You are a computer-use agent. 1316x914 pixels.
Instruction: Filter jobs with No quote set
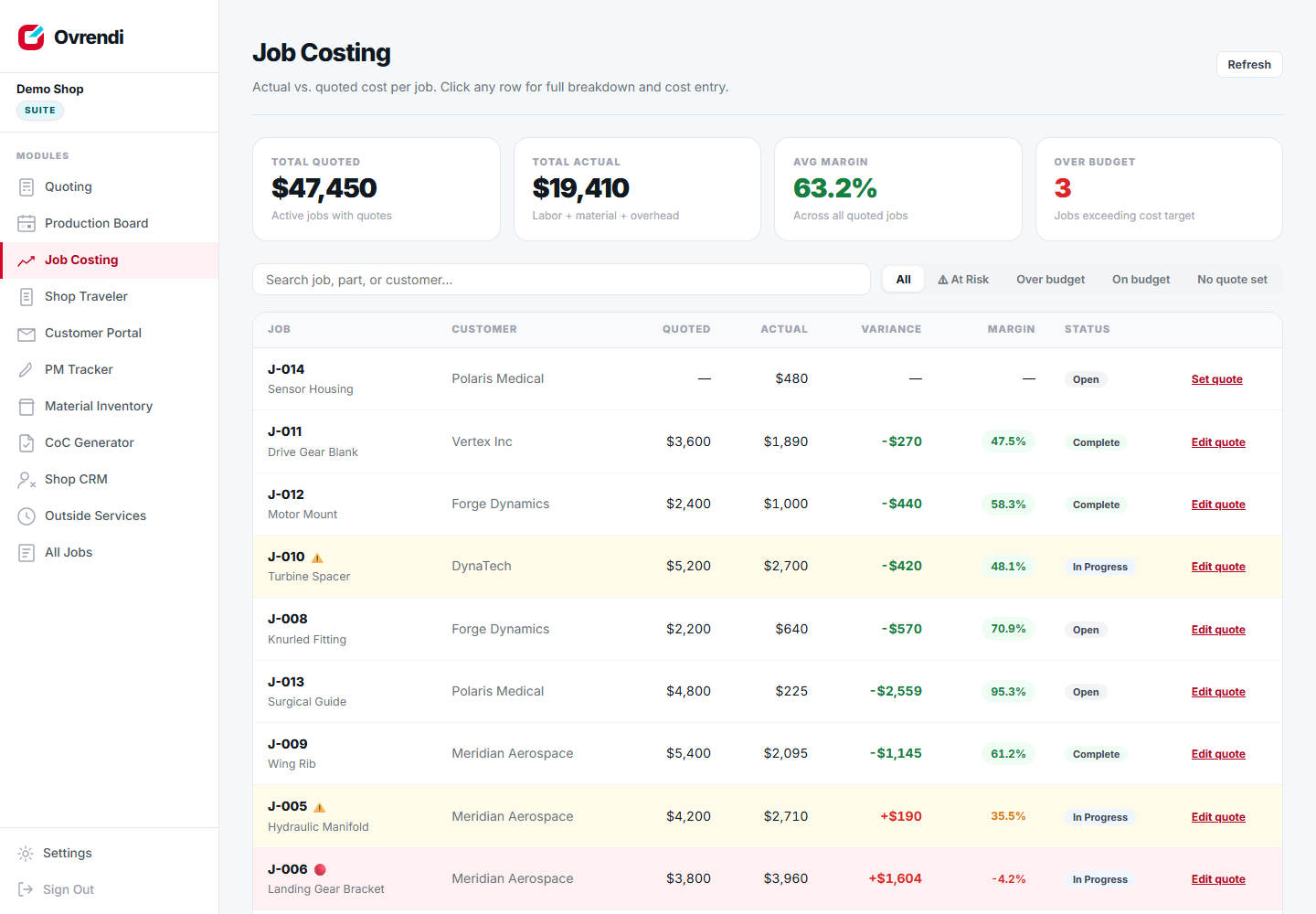pyautogui.click(x=1232, y=280)
